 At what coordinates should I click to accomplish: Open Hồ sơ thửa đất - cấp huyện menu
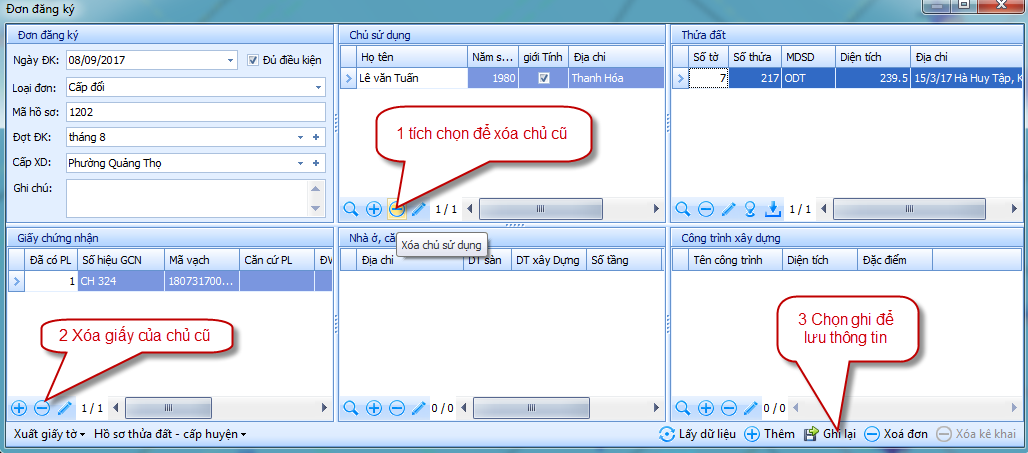click(169, 434)
